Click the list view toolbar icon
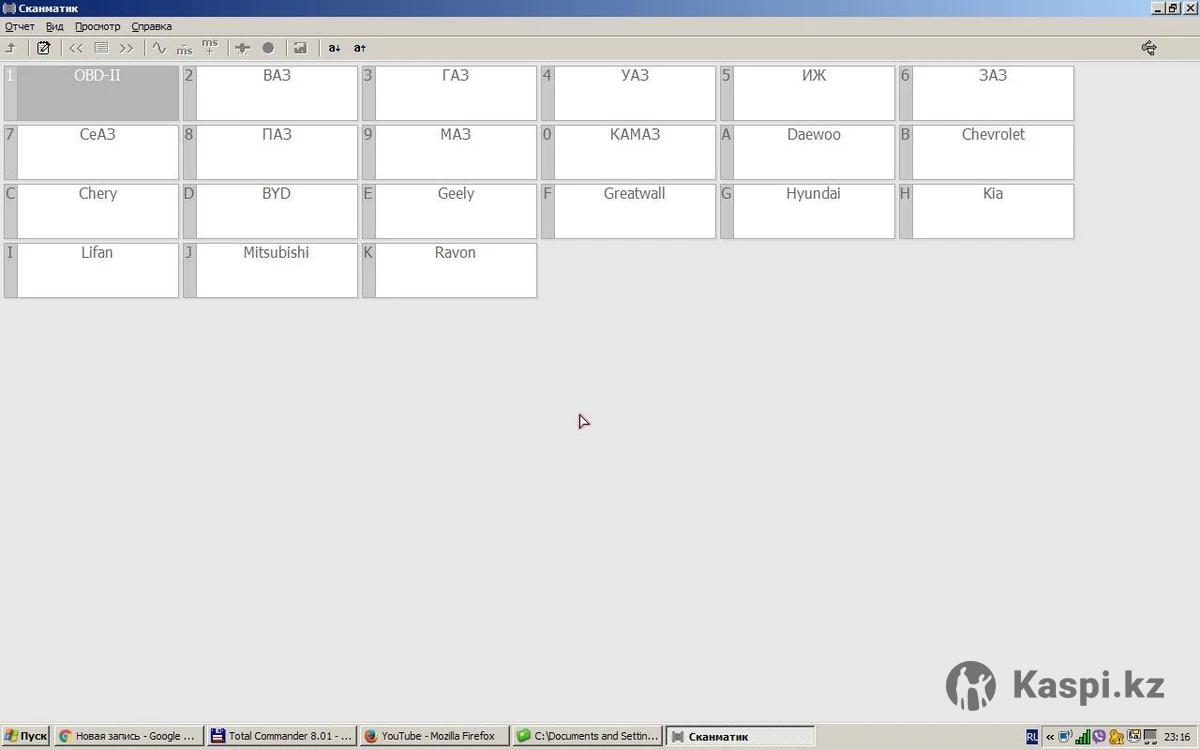Screen dimensions: 1200x750 [101, 48]
